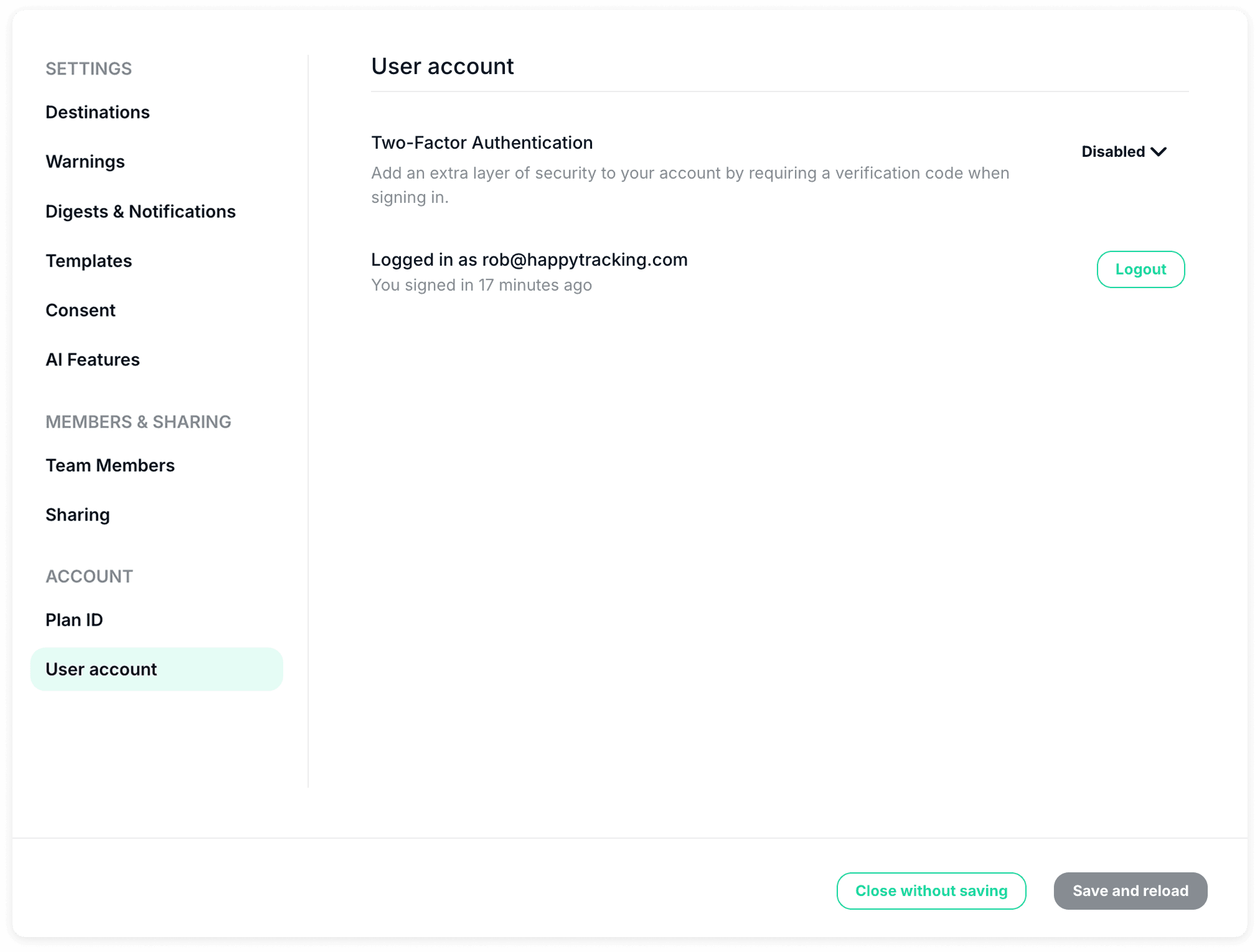Click the chevron arrow beside Disabled
1260x952 pixels.
click(1159, 152)
